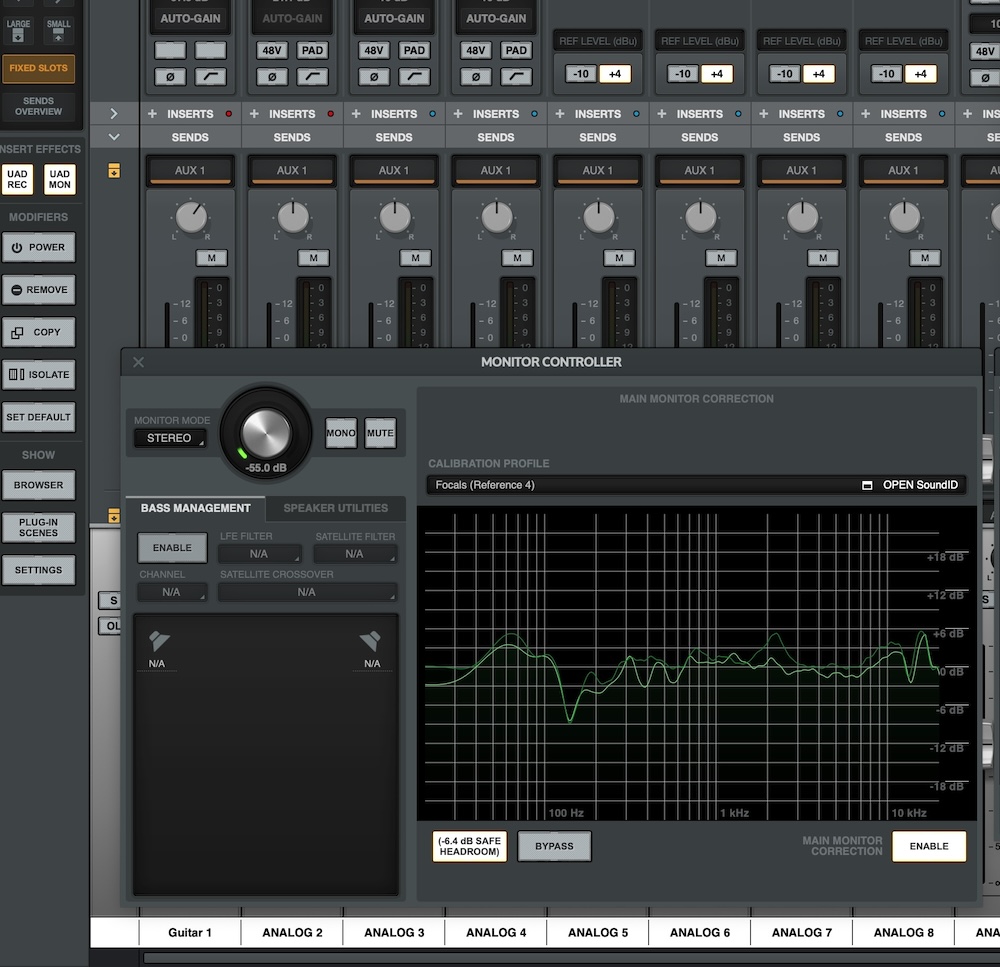Screen dimensions: 1000x967
Task: Click the AUX 1 pan knob on ANALOG 5
Action: pos(598,218)
